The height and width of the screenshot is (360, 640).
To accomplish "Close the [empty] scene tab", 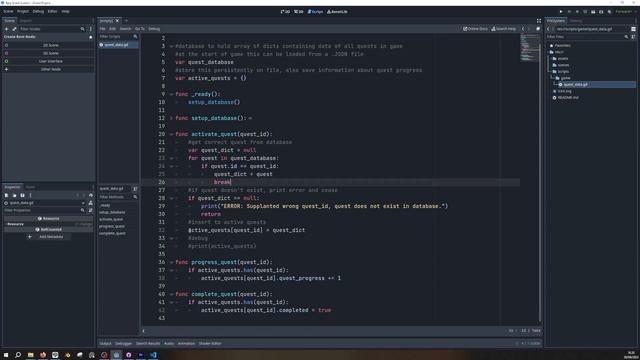I will (118, 20).
